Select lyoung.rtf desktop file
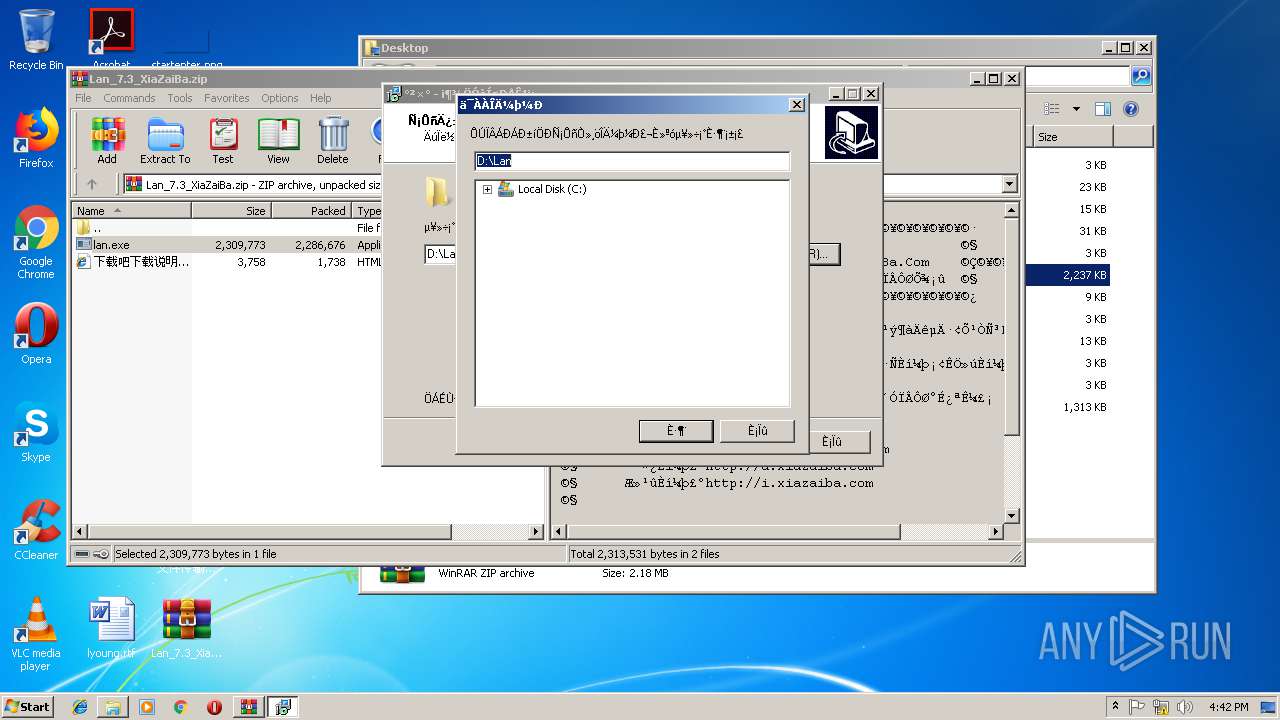The height and width of the screenshot is (720, 1280). (x=111, y=628)
